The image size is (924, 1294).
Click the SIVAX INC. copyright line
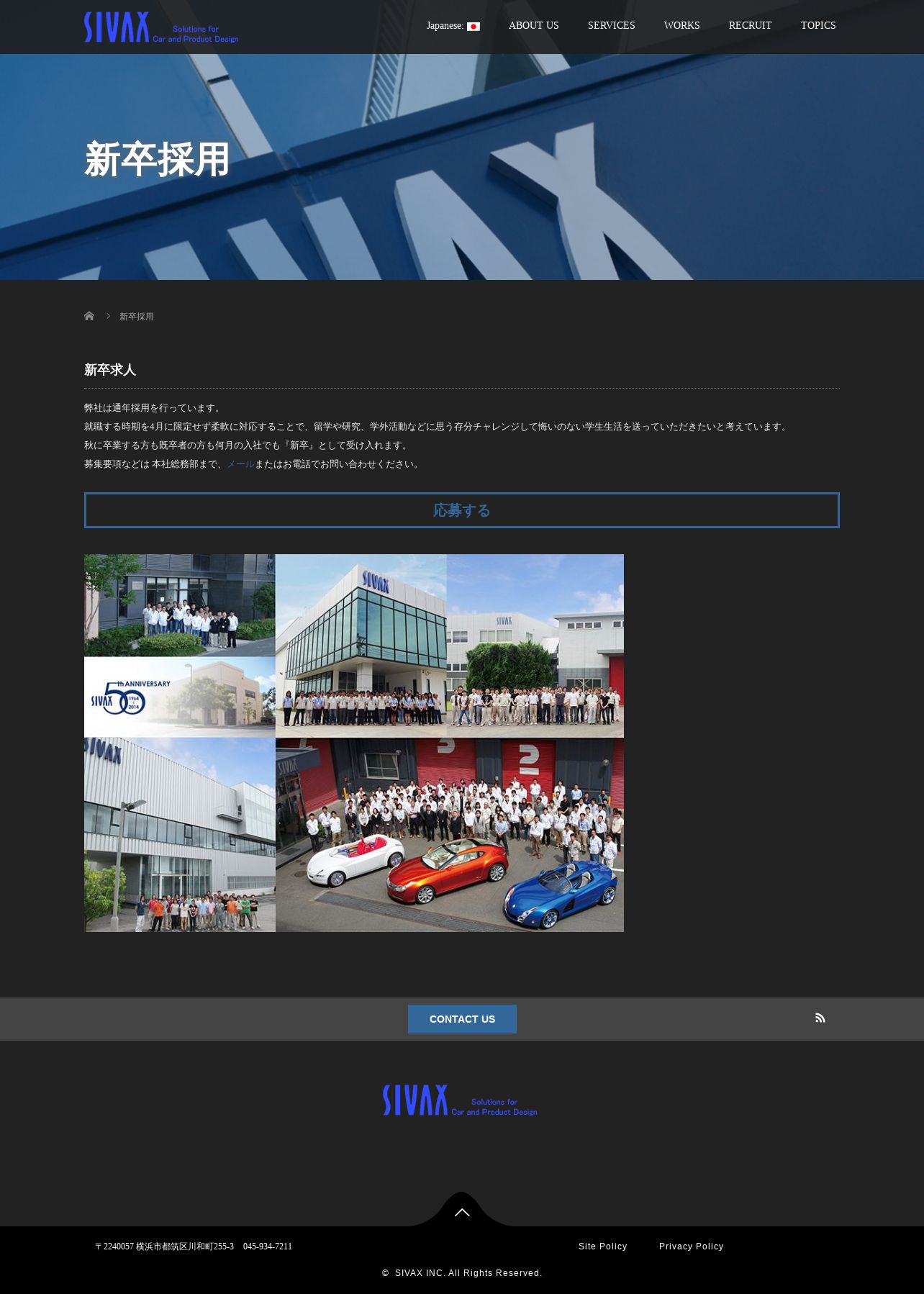[x=462, y=1273]
